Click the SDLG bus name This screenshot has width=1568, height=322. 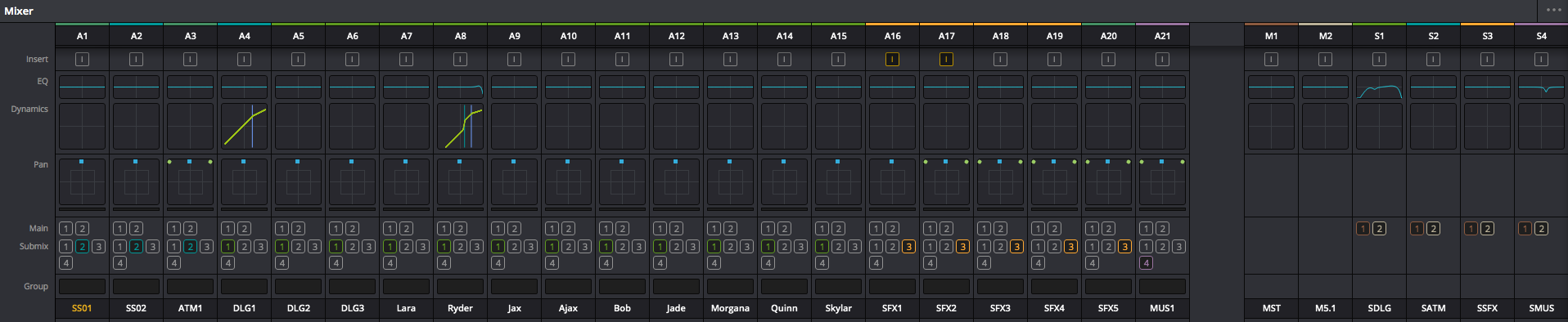tap(1379, 308)
